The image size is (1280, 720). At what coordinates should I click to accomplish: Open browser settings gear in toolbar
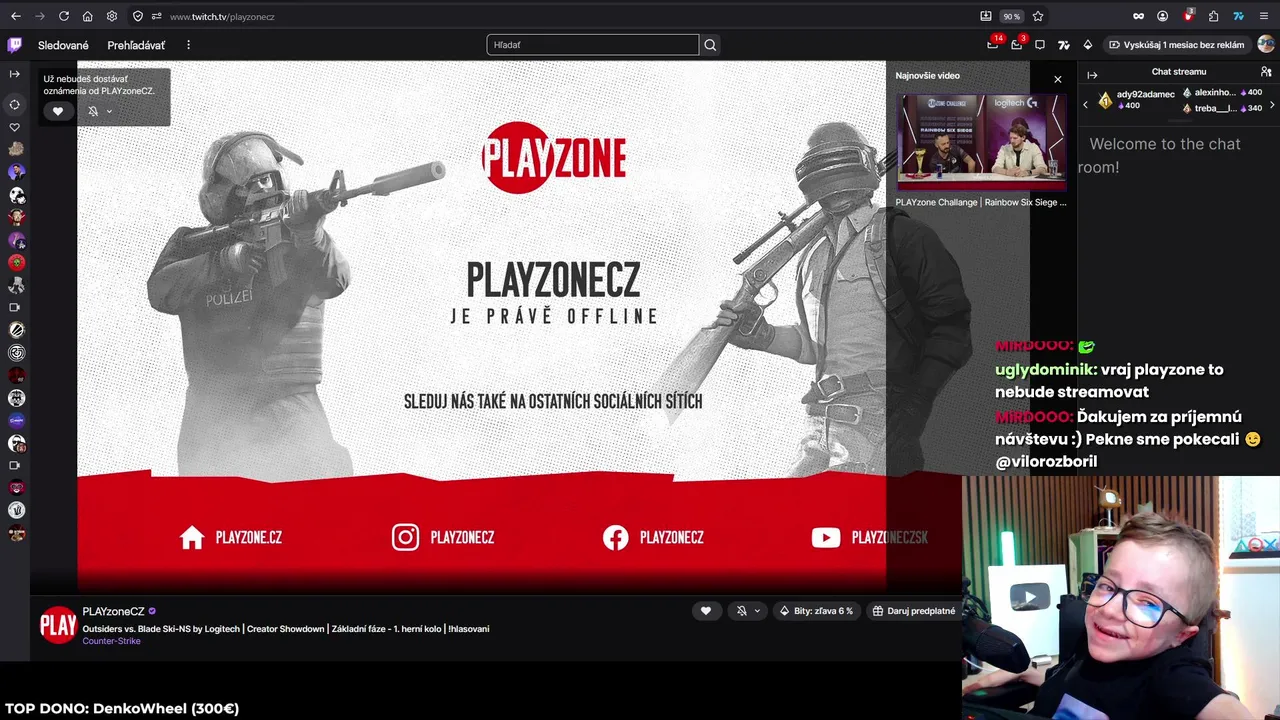[111, 16]
